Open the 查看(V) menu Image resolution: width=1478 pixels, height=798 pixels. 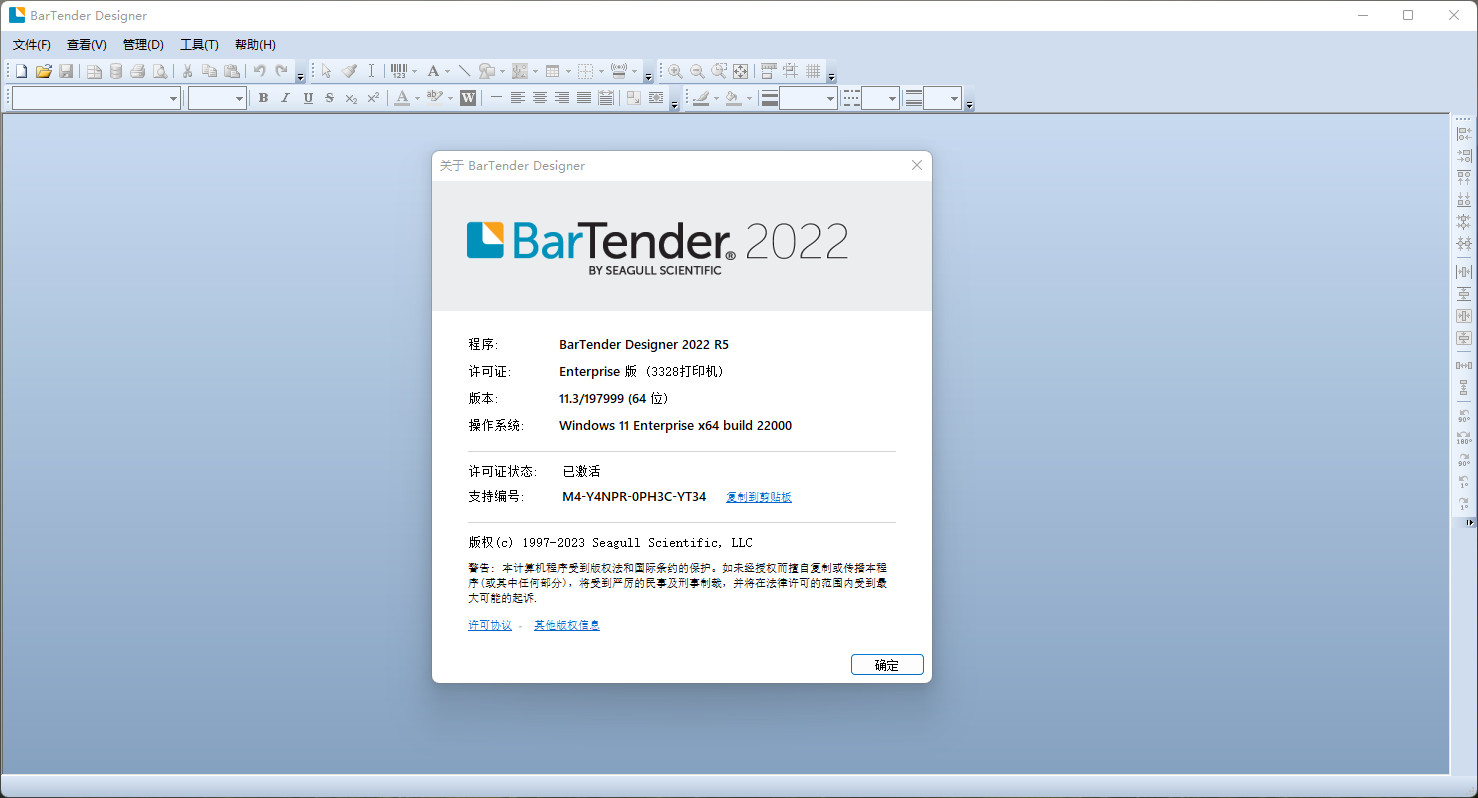[87, 45]
